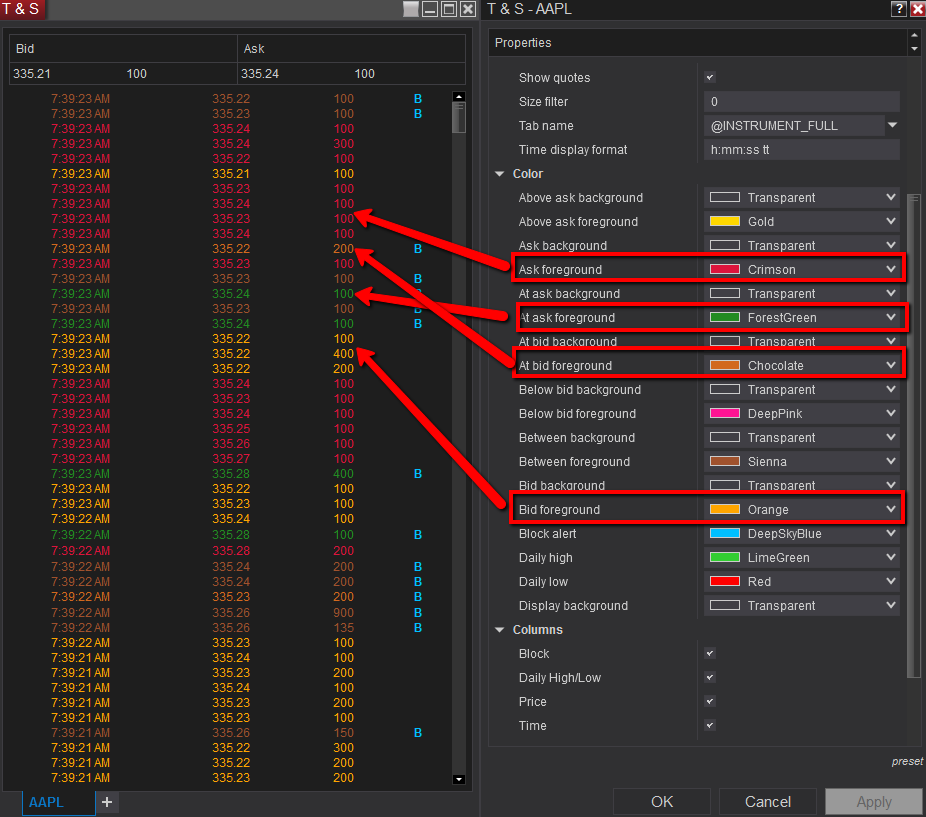This screenshot has width=926, height=817.
Task: Click the preset link
Action: coord(907,761)
